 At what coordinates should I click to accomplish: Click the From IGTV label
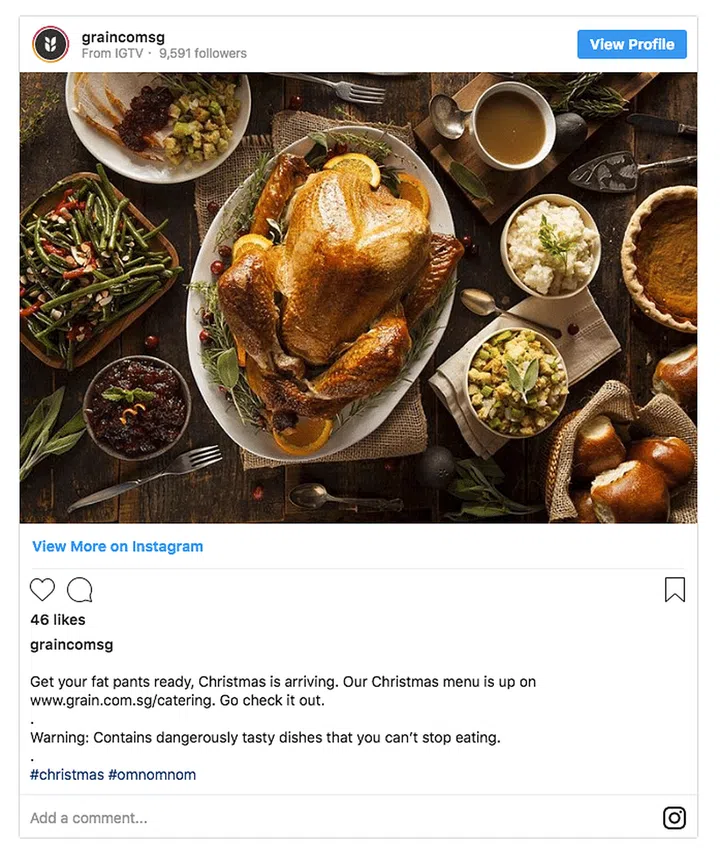110,54
